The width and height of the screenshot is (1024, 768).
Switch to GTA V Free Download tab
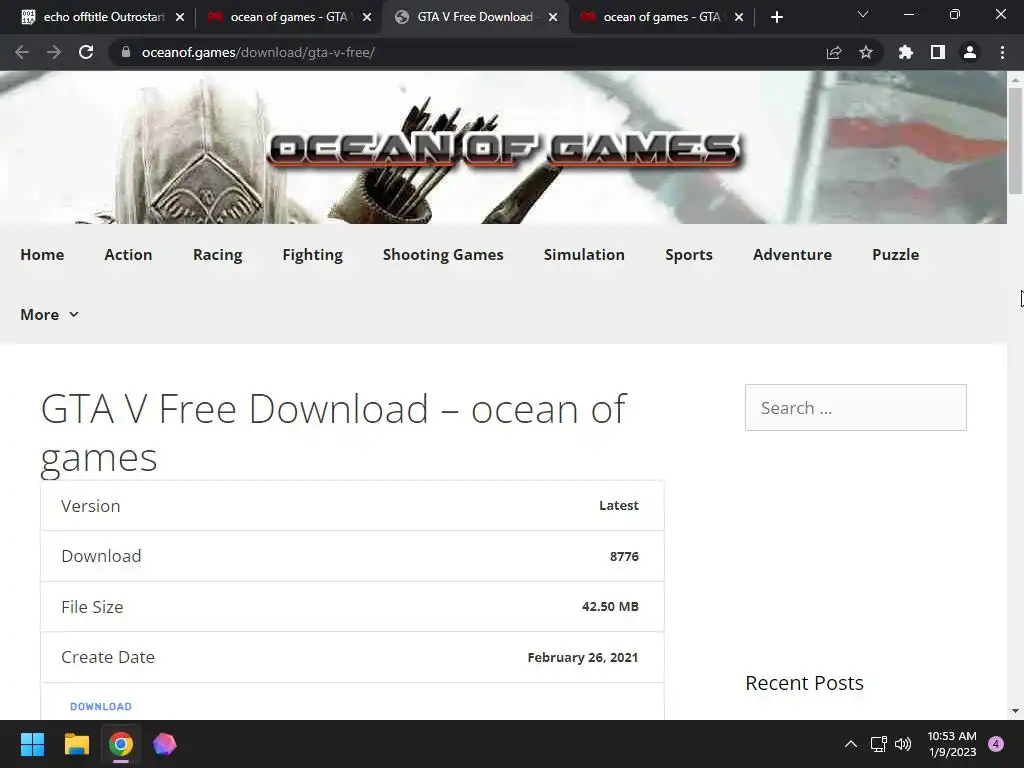pyautogui.click(x=475, y=17)
